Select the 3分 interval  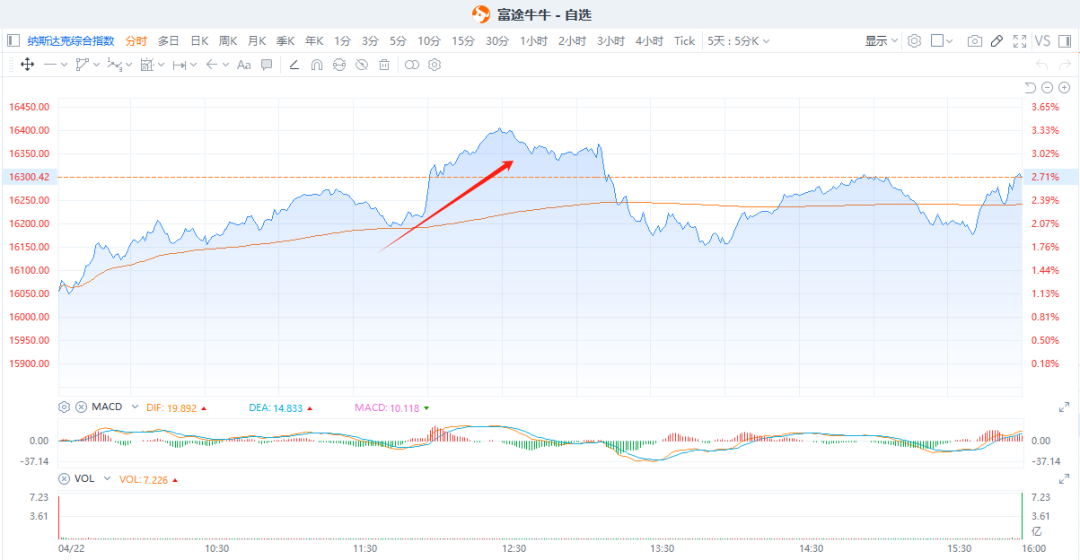(371, 41)
